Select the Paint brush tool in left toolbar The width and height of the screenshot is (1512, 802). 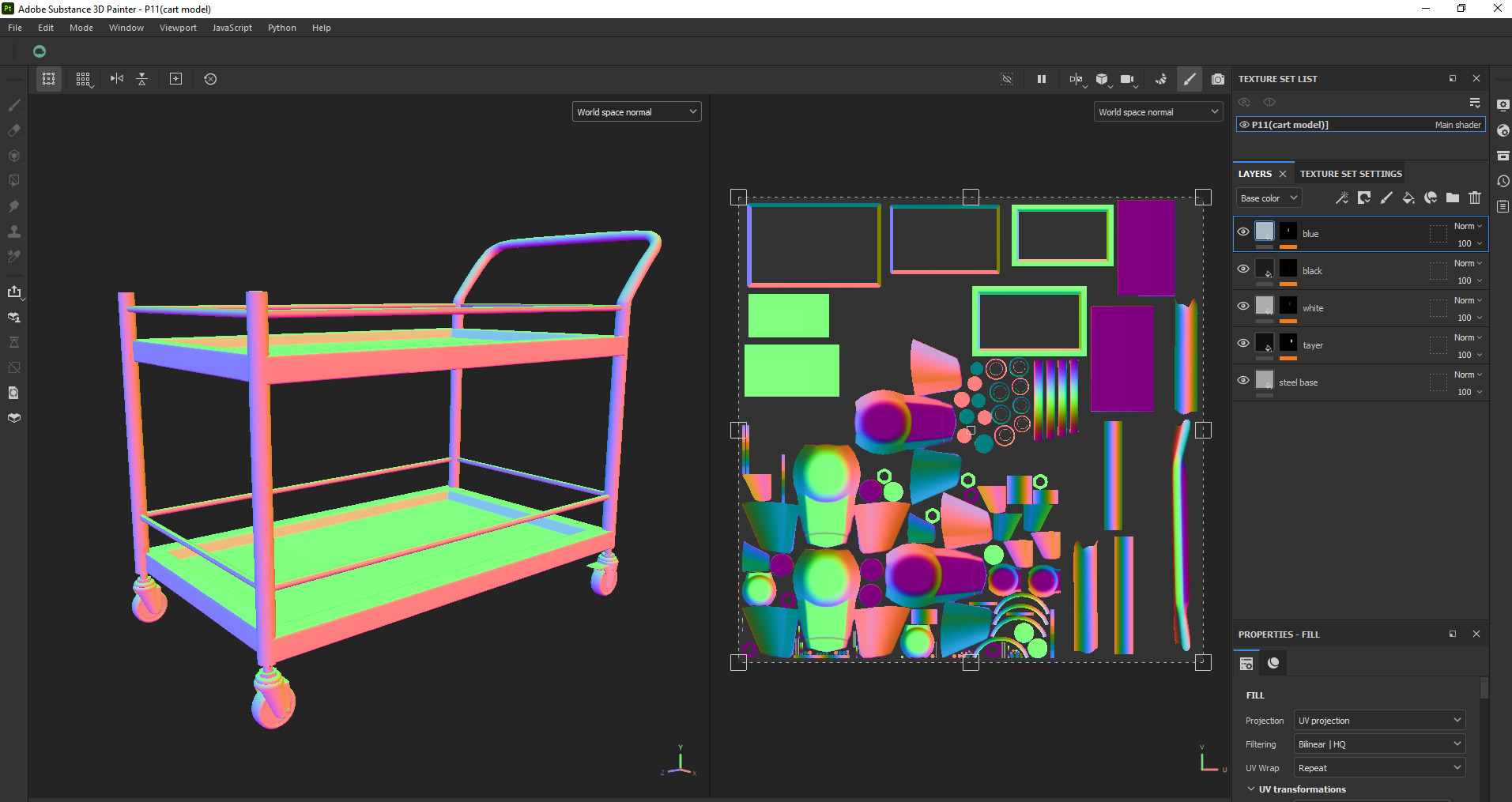point(14,105)
